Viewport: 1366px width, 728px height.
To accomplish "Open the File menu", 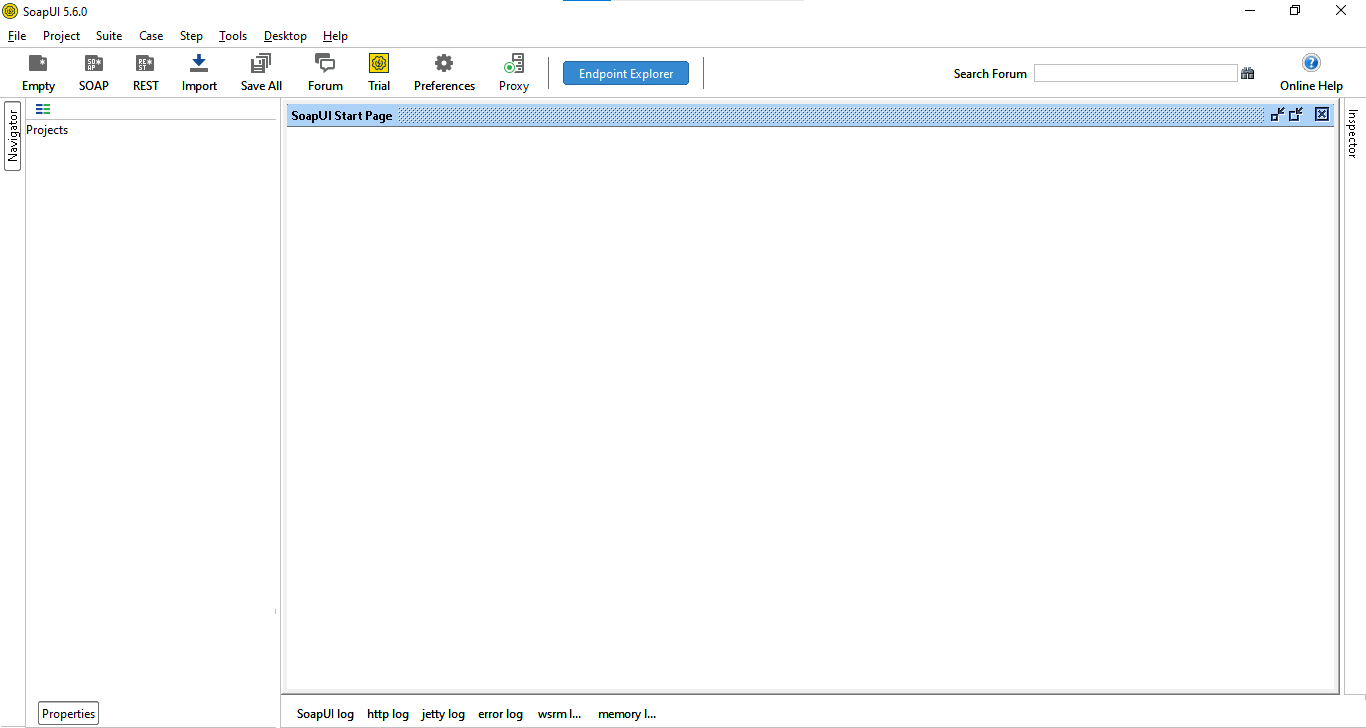I will coord(17,36).
